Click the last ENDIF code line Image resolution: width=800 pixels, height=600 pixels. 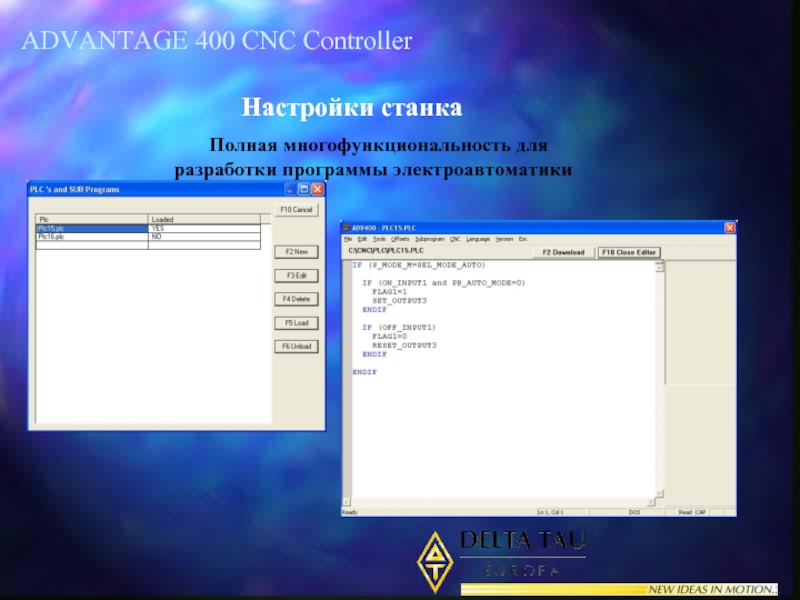click(365, 372)
